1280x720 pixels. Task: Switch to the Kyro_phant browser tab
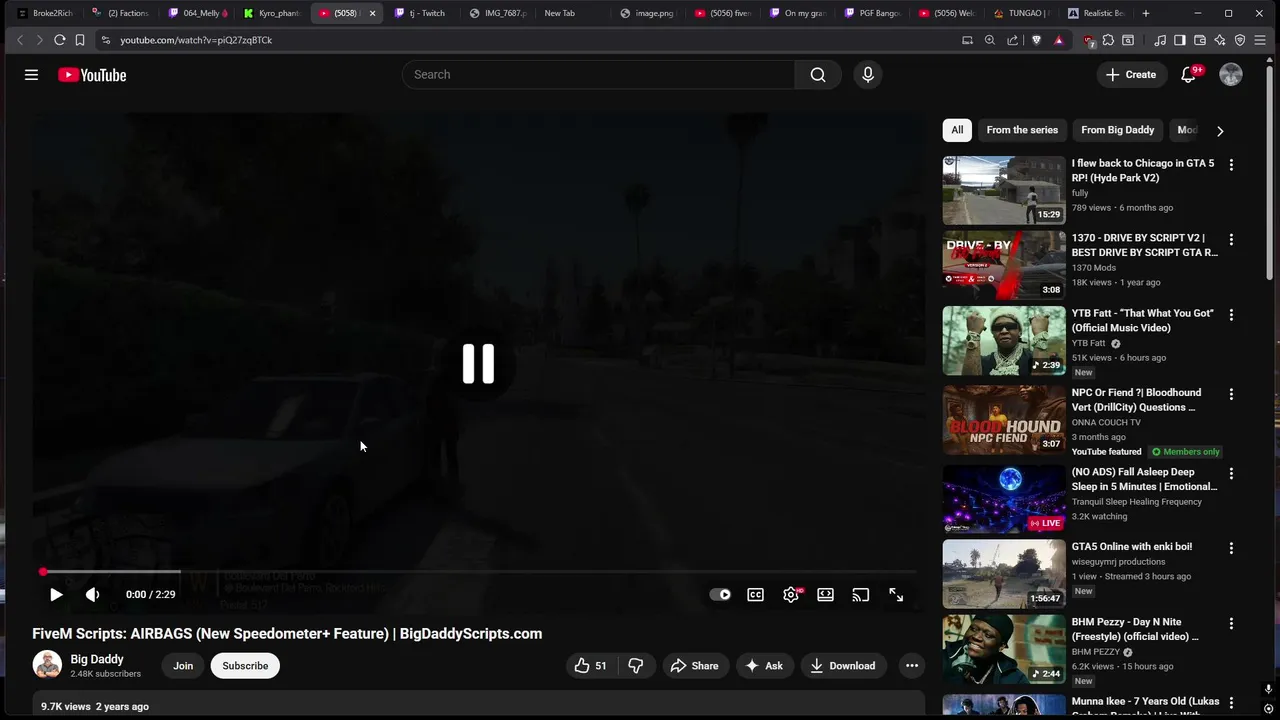[x=272, y=13]
